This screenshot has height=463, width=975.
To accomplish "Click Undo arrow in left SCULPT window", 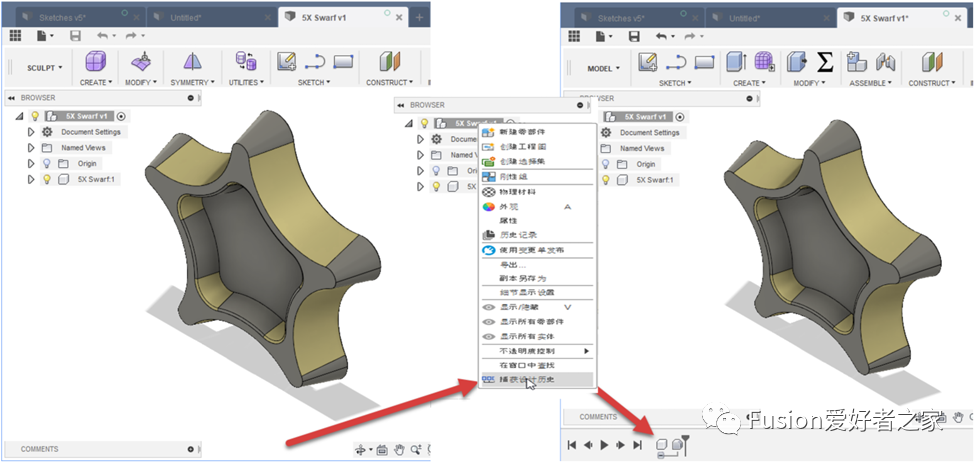I will point(102,36).
